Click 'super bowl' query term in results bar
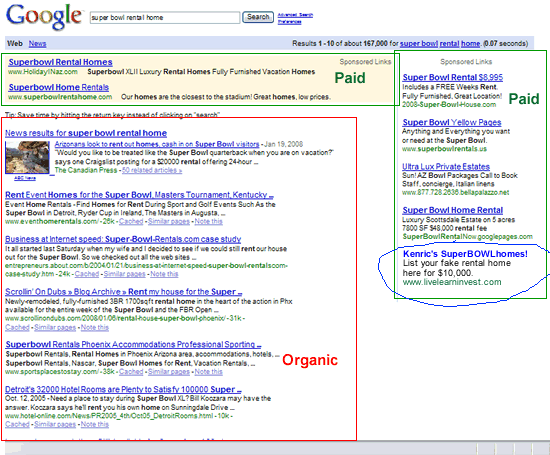The width and height of the screenshot is (550, 455). (x=419, y=44)
